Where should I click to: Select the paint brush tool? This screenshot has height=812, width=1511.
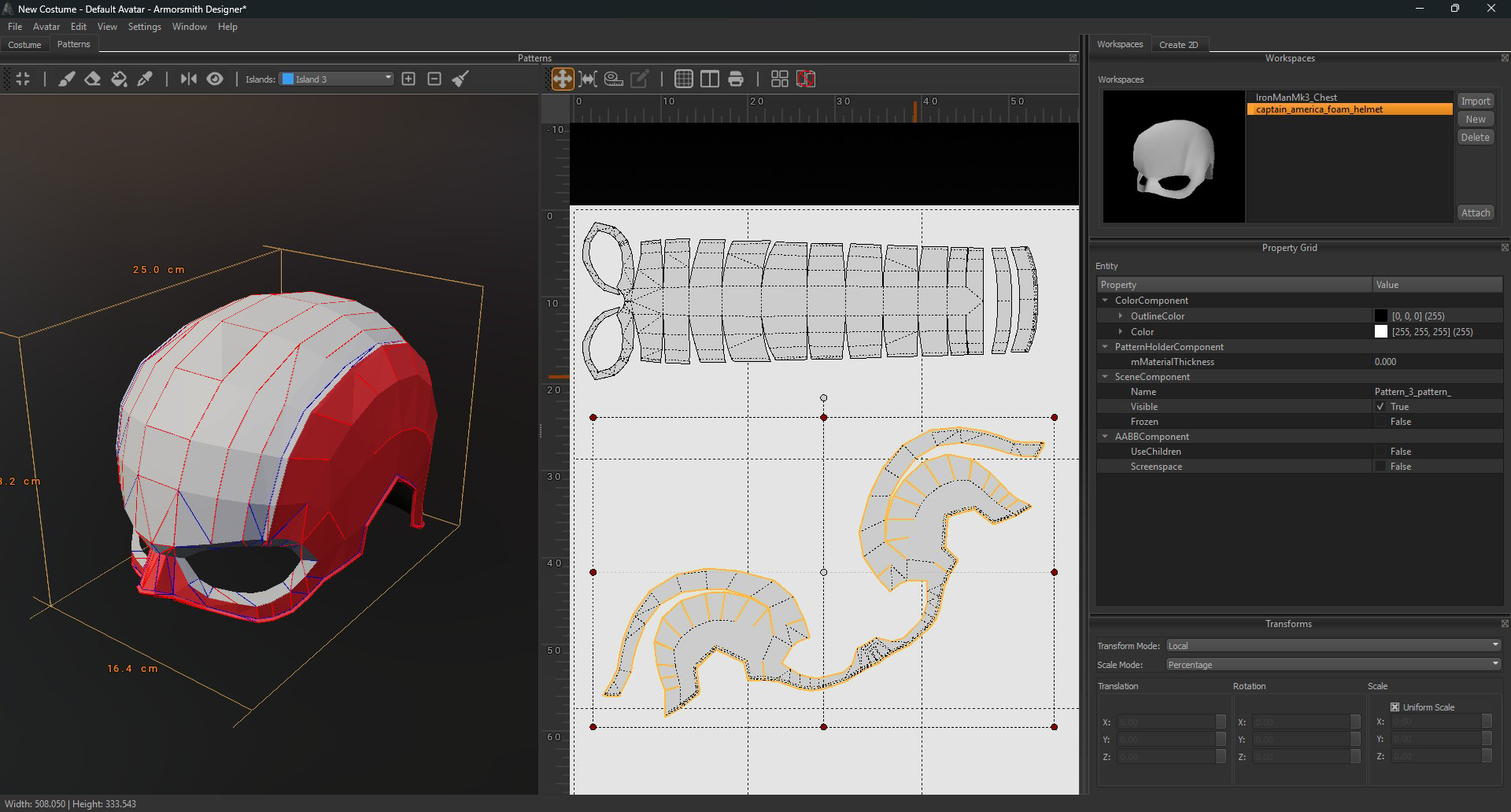tap(67, 79)
